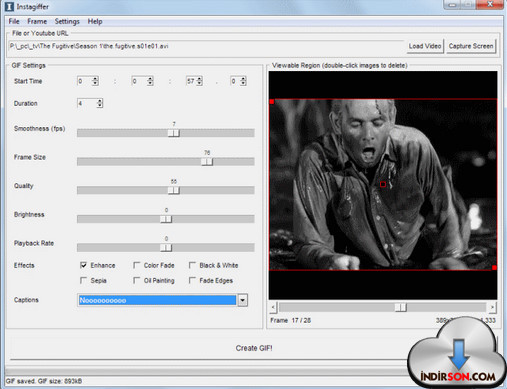Enable the Black & White checkbox
507x389 pixels.
[x=192, y=265]
